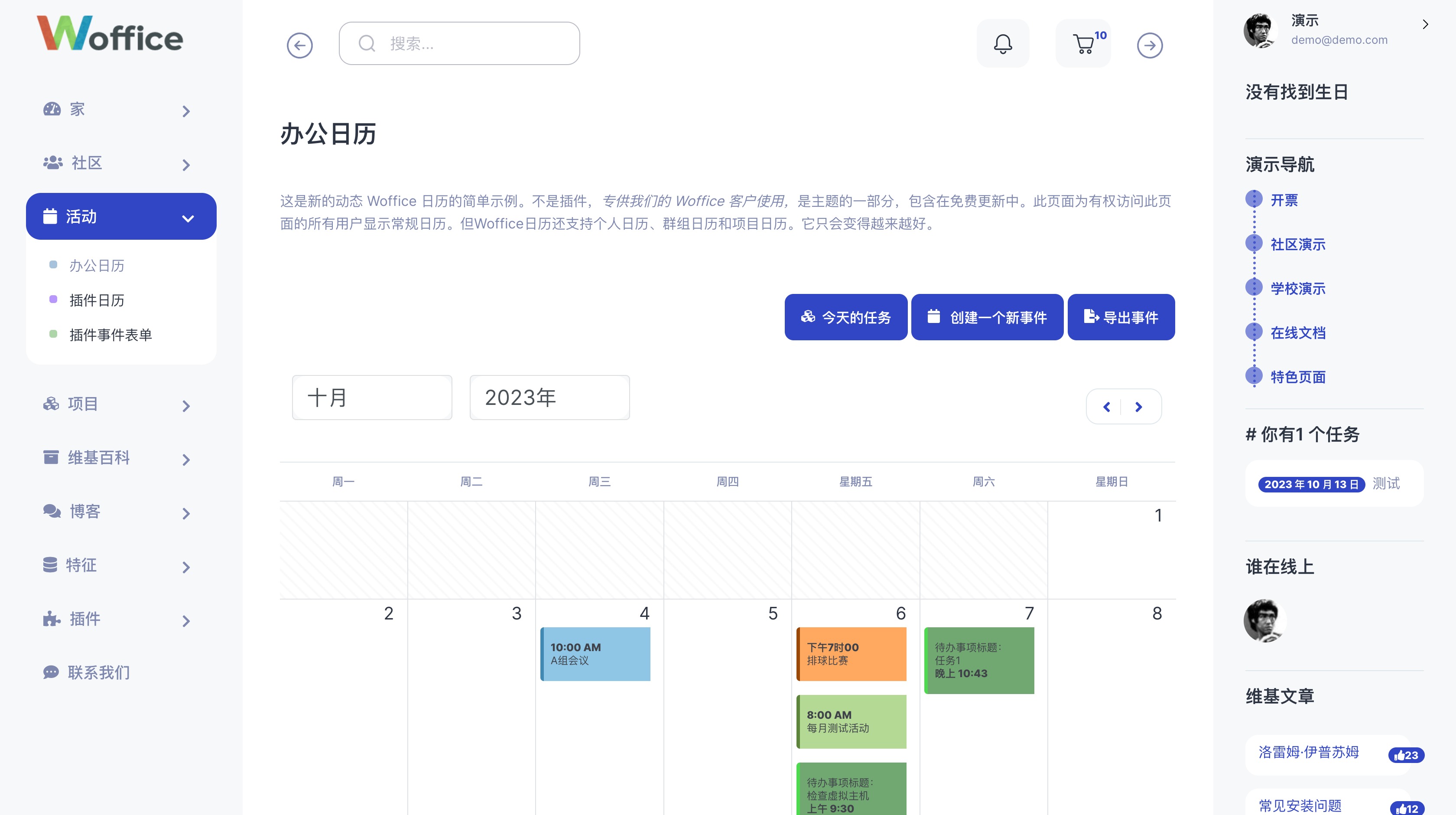
Task: Open the 10:00 AM A组会议 event
Action: click(x=595, y=654)
